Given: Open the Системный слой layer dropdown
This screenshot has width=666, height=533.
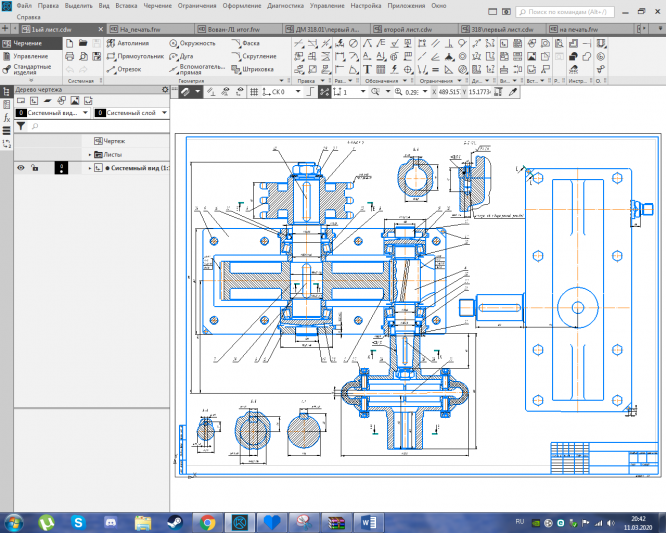Looking at the screenshot, I should click(x=133, y=113).
